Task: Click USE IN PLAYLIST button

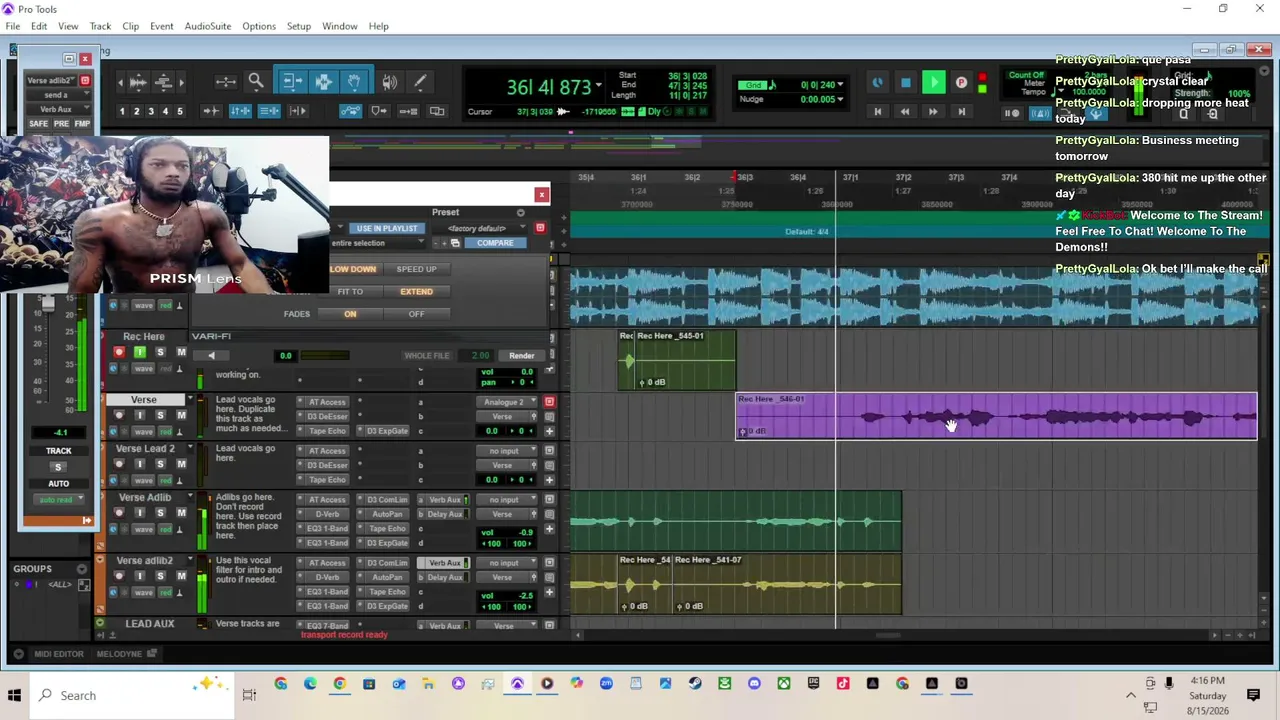Action: [387, 229]
